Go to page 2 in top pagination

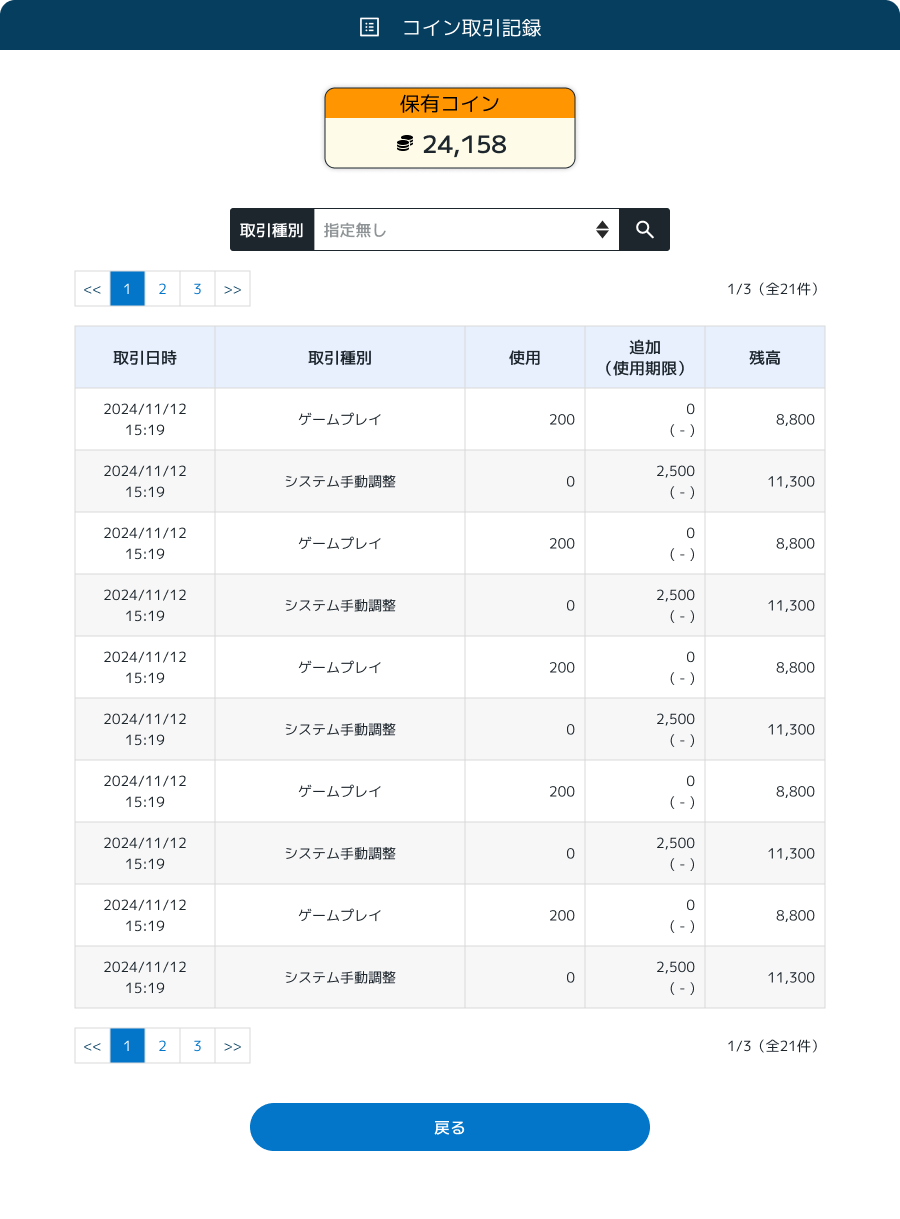click(162, 289)
